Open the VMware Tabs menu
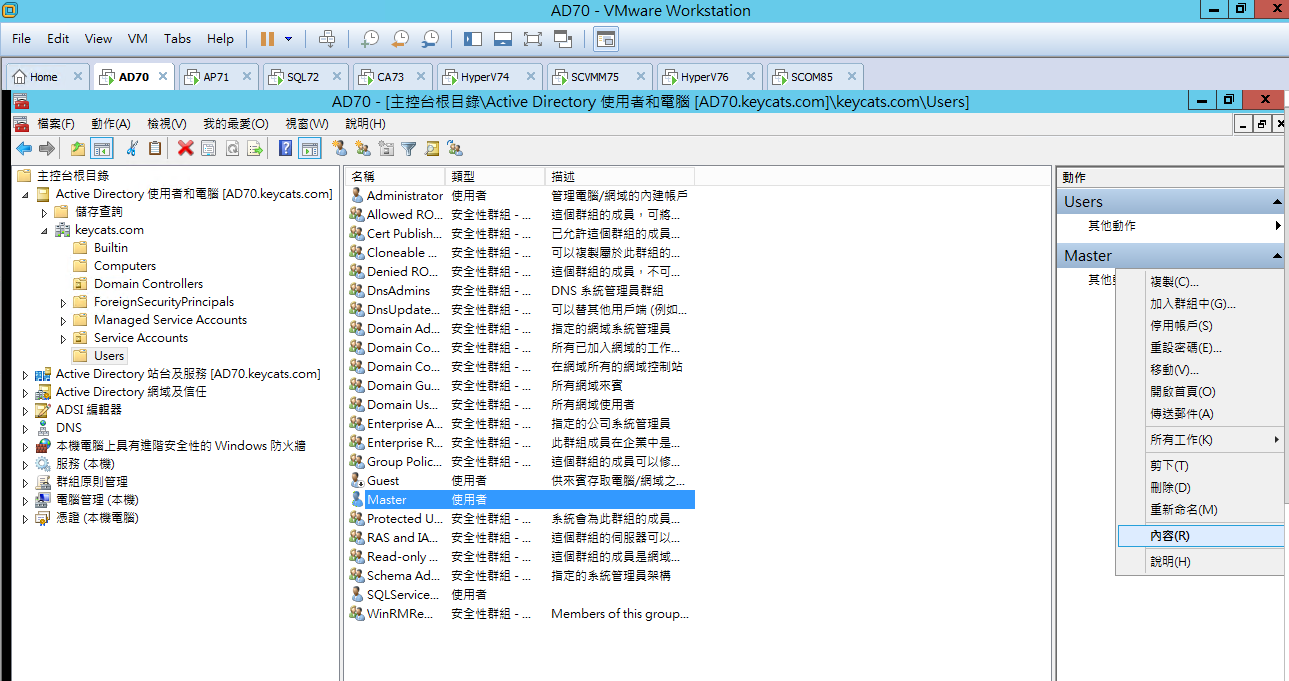 click(x=178, y=39)
